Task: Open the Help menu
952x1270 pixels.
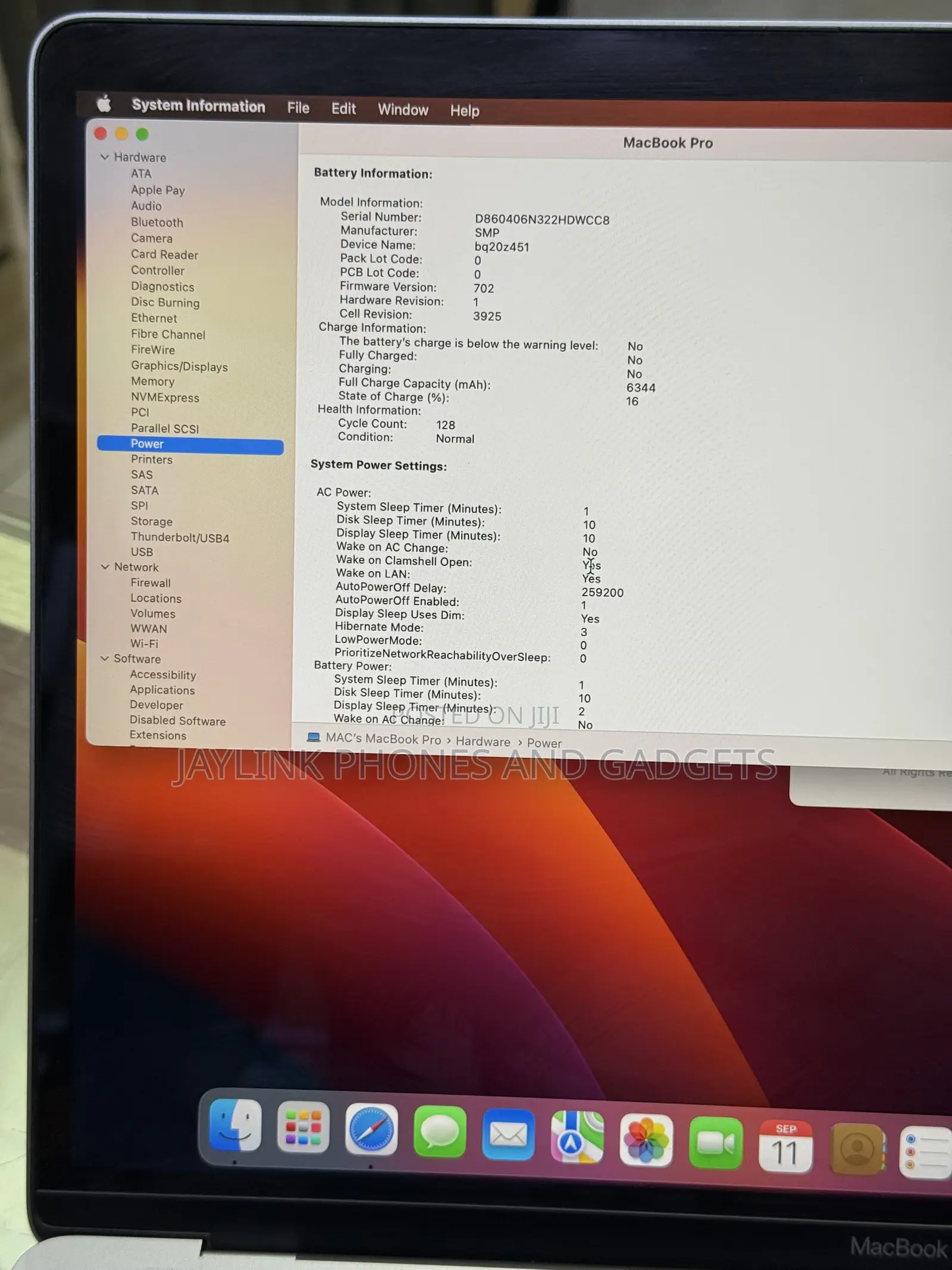Action: click(465, 111)
